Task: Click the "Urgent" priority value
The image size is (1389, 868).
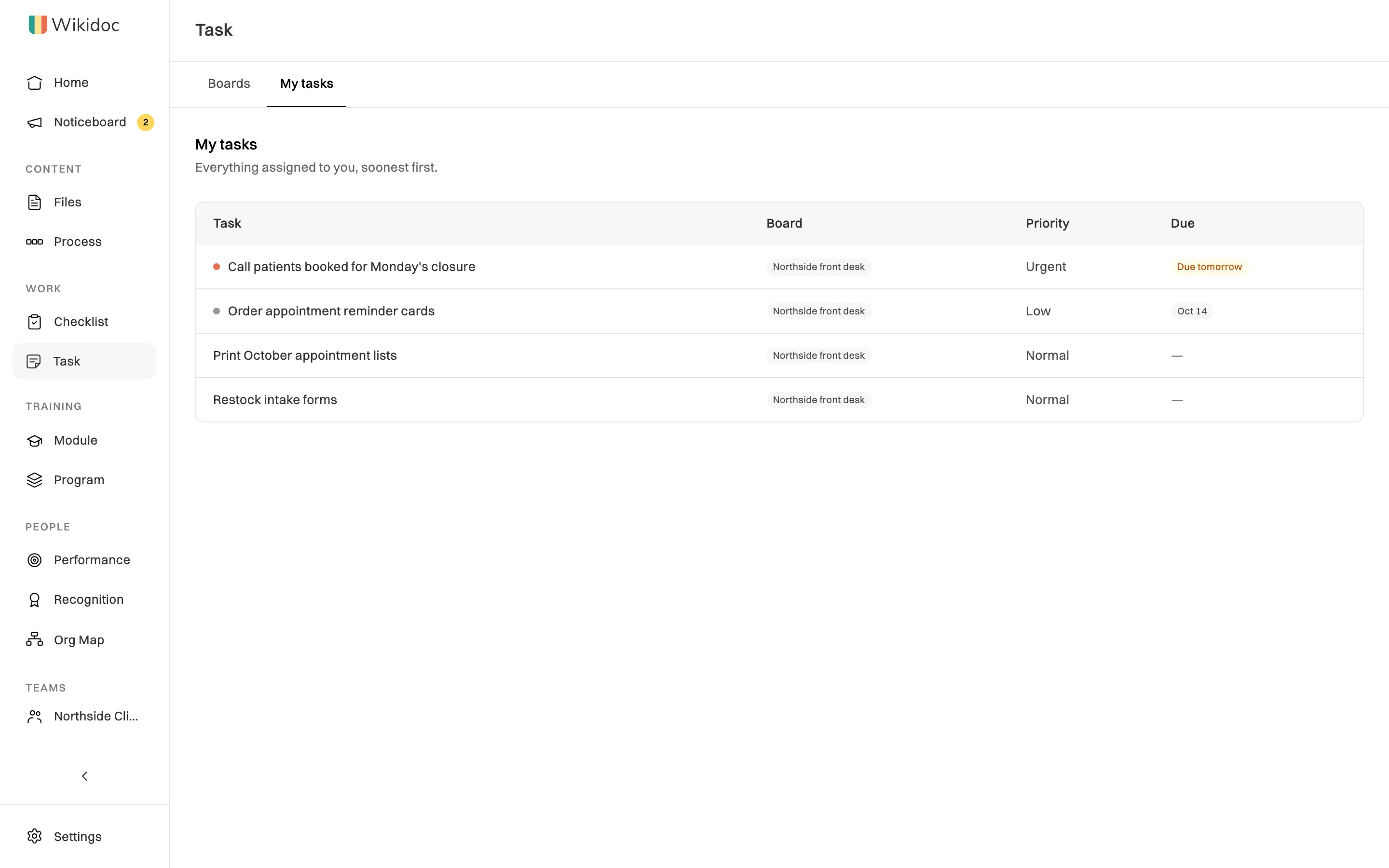Action: pyautogui.click(x=1046, y=267)
